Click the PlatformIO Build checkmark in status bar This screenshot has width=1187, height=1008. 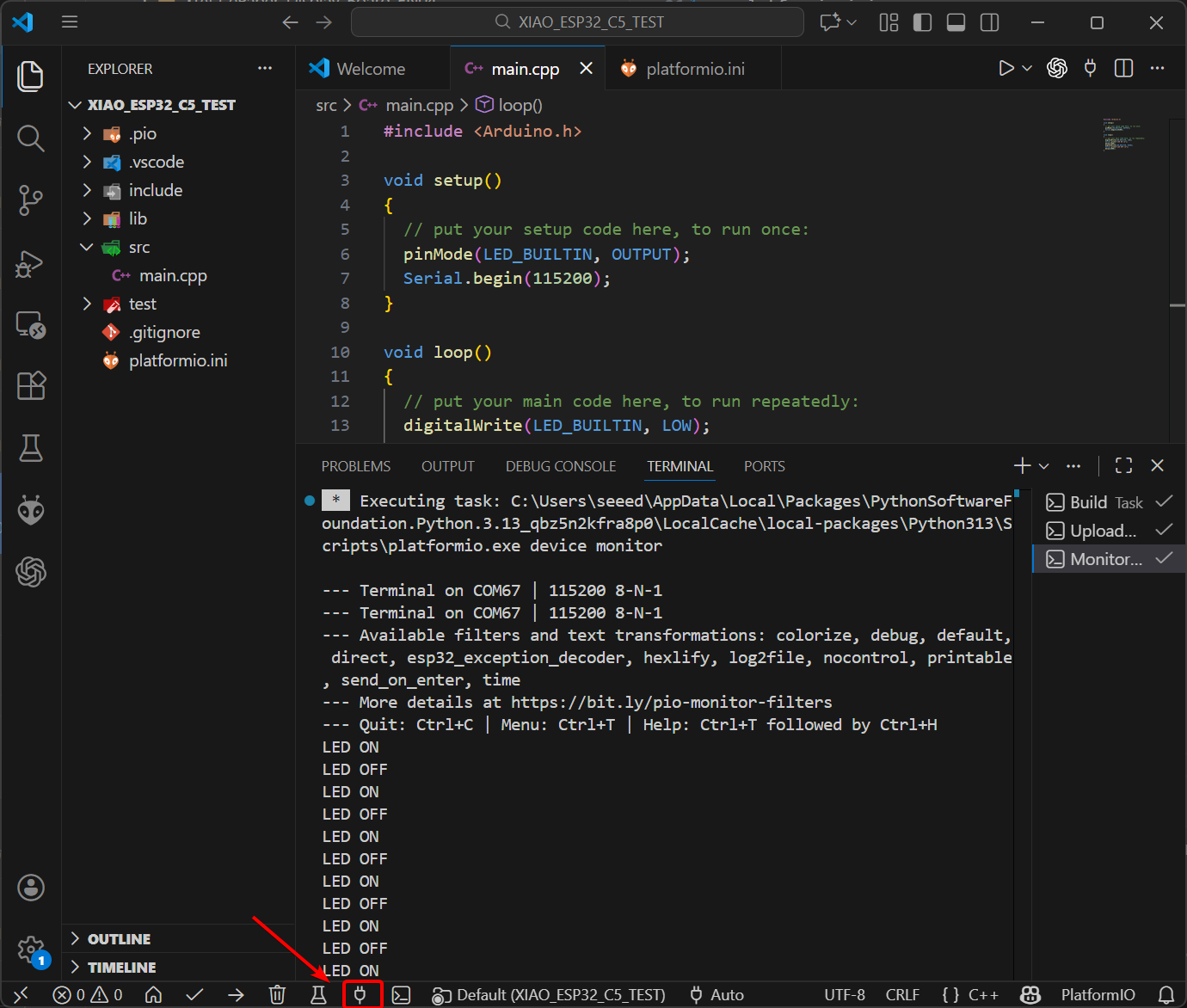tap(194, 995)
